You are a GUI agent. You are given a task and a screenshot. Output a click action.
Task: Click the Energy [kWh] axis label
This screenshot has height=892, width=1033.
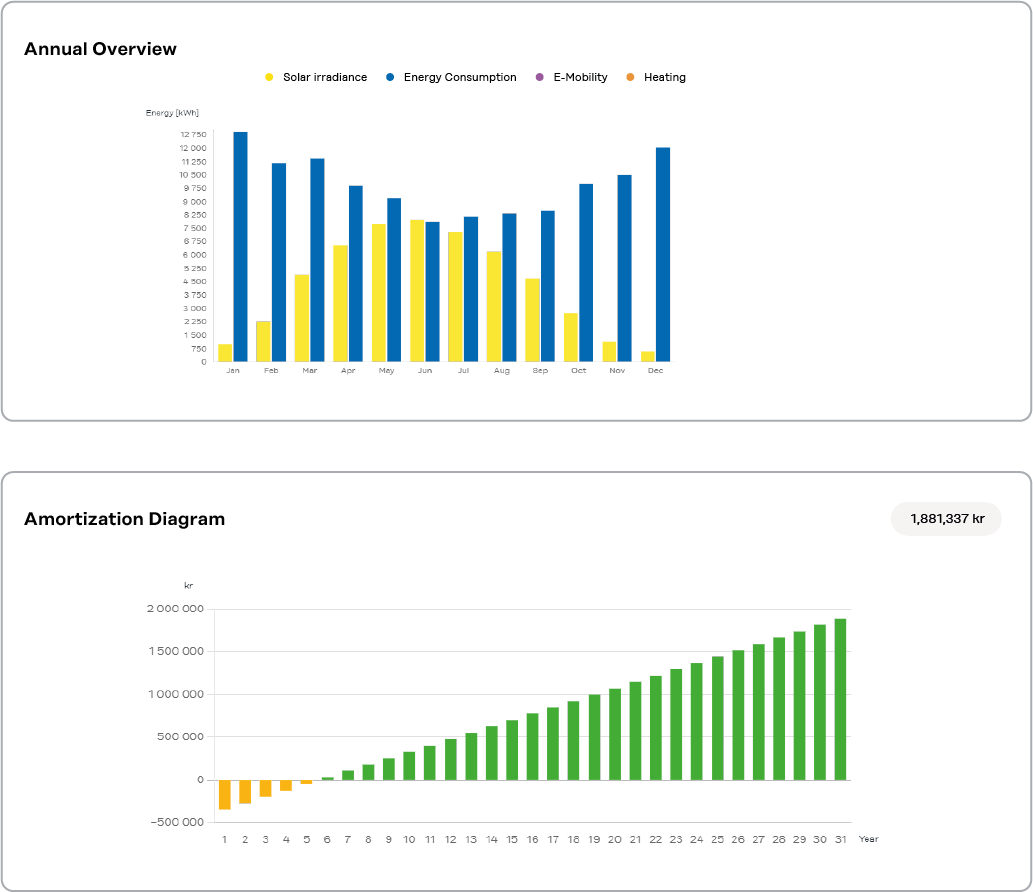[172, 113]
